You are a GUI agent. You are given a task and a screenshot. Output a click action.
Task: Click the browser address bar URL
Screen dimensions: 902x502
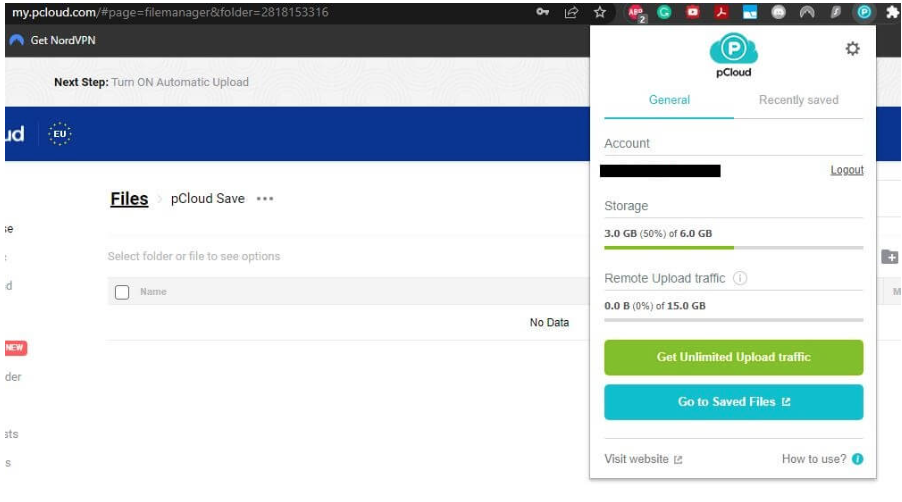coord(170,12)
